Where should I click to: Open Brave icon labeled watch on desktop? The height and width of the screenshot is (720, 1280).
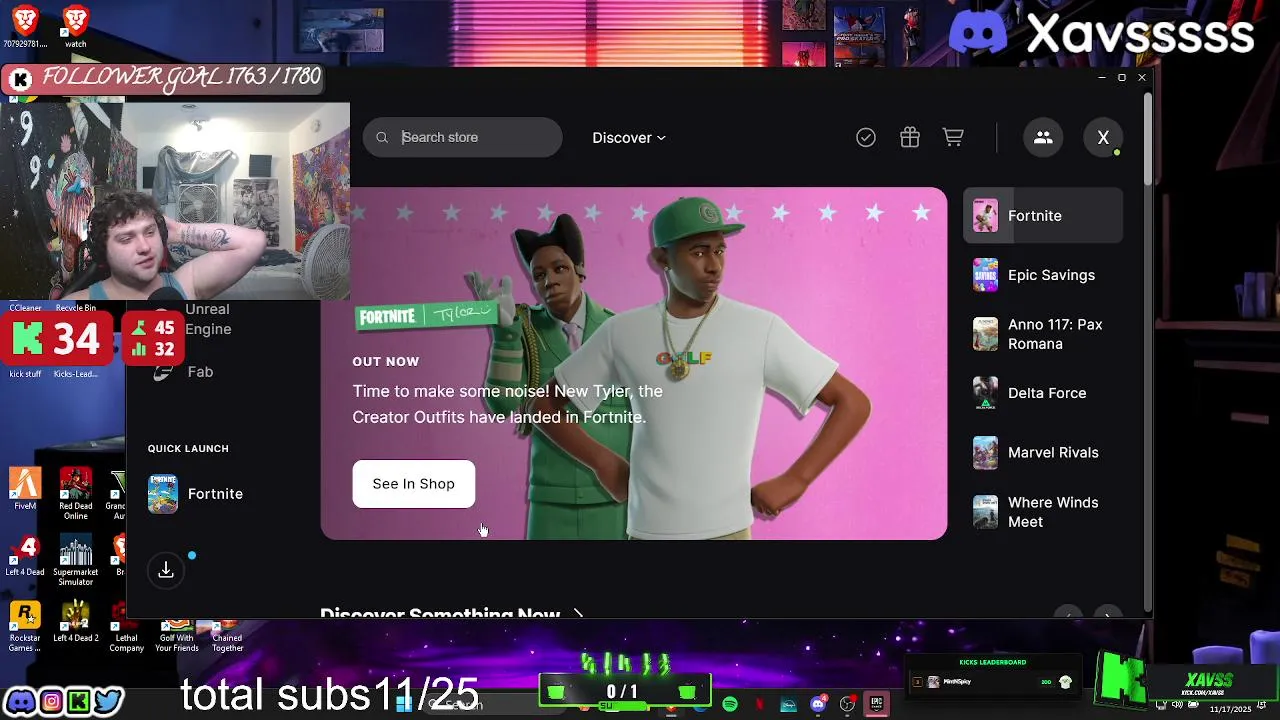(x=76, y=26)
